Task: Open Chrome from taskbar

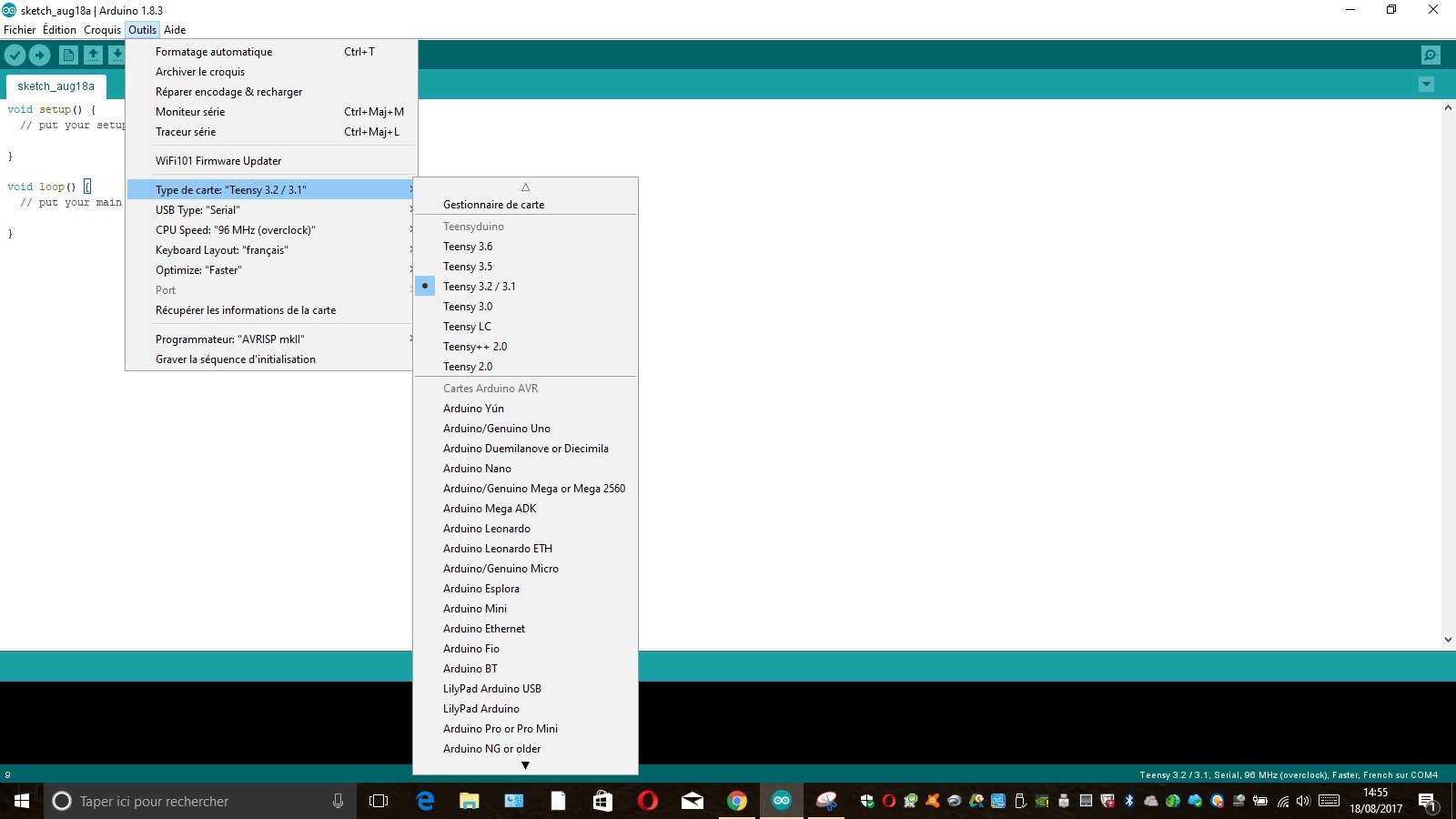Action: 737,801
